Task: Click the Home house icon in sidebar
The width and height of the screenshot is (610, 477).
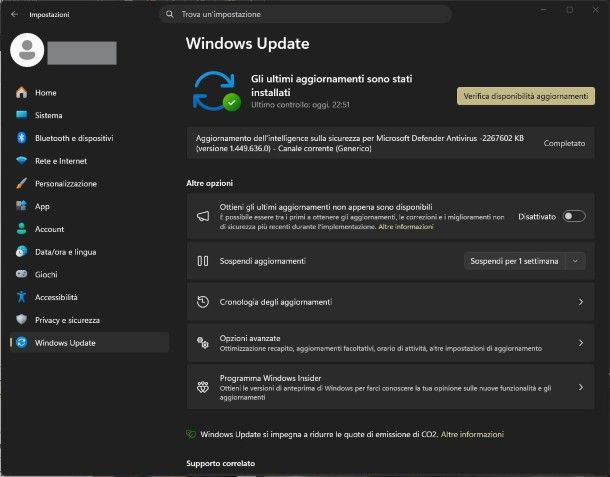Action: point(22,93)
